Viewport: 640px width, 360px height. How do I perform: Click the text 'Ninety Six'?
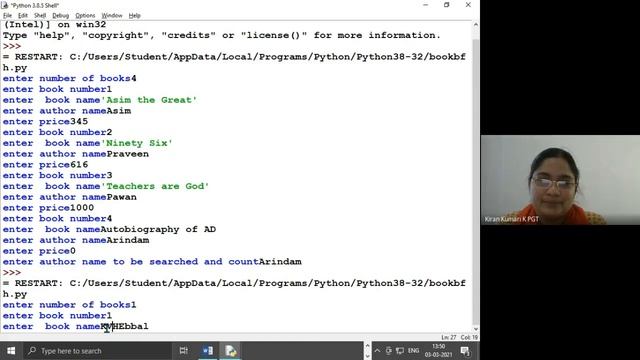click(x=137, y=143)
